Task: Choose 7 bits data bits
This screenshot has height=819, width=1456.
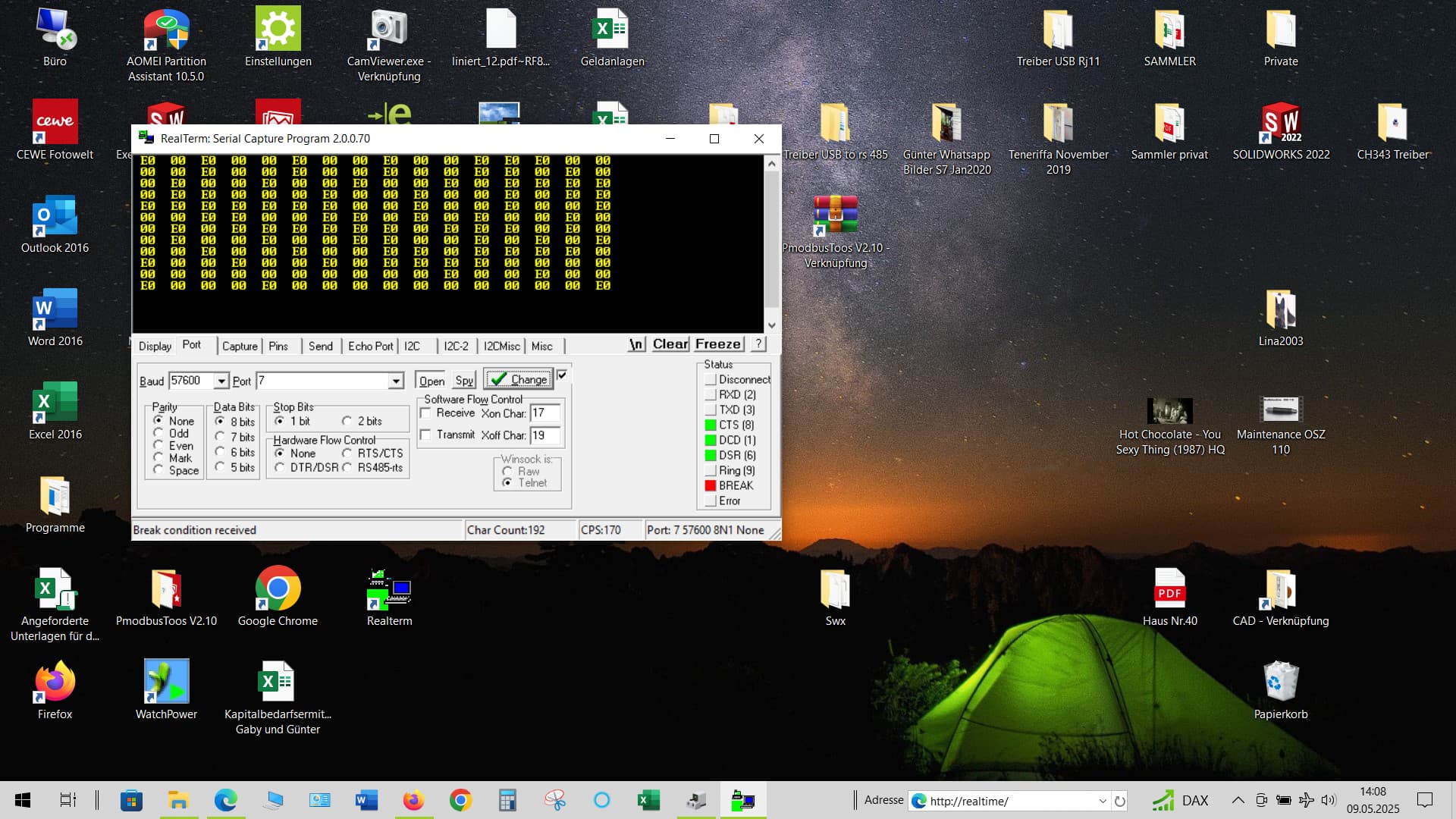Action: coord(219,436)
